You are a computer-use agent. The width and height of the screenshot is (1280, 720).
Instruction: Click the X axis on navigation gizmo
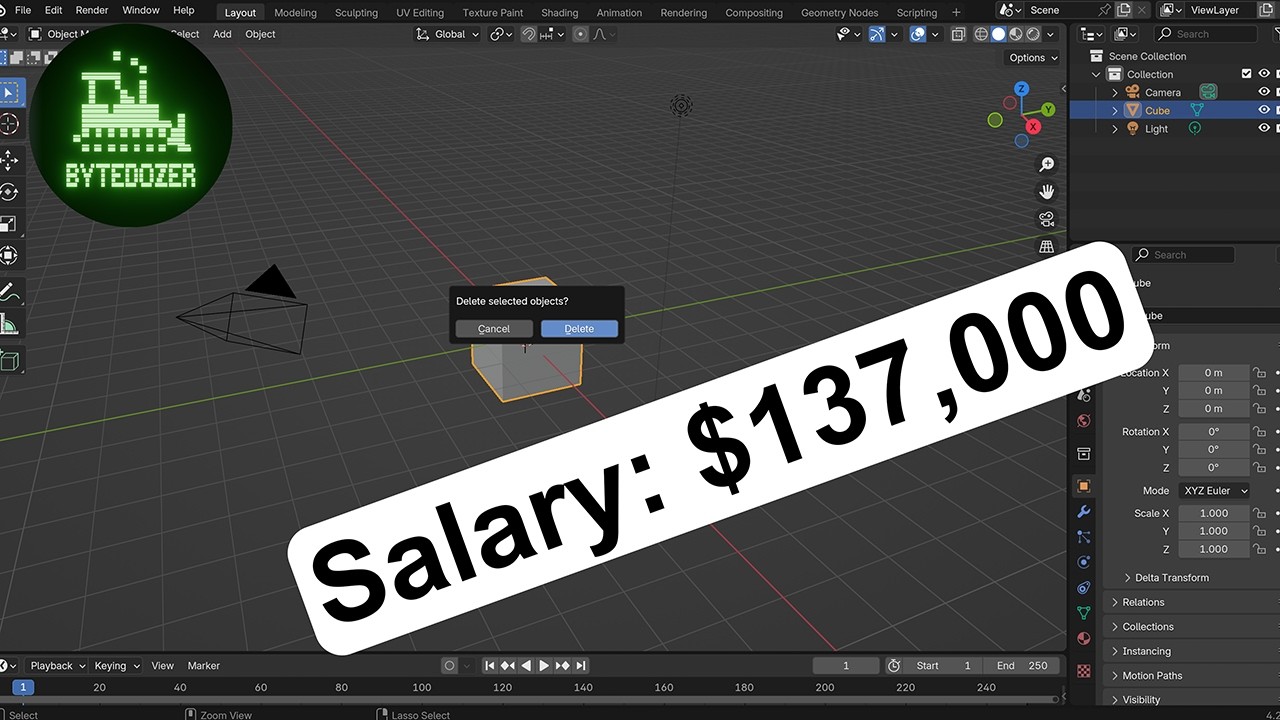point(1034,127)
